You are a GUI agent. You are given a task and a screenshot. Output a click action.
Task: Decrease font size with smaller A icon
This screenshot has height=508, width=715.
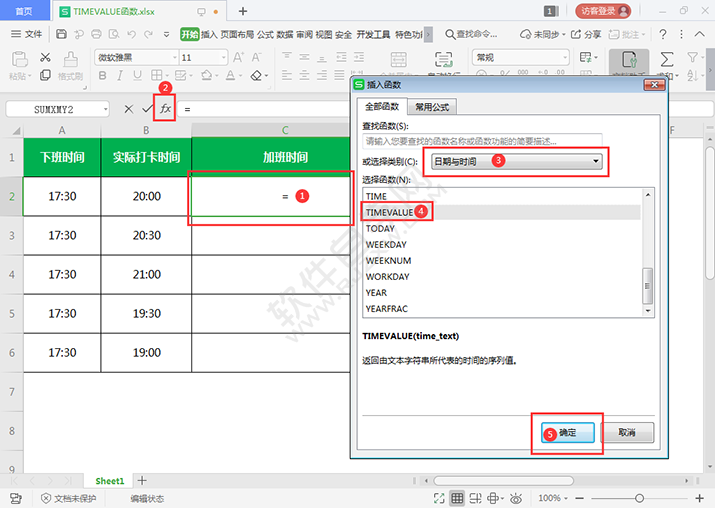tap(256, 57)
